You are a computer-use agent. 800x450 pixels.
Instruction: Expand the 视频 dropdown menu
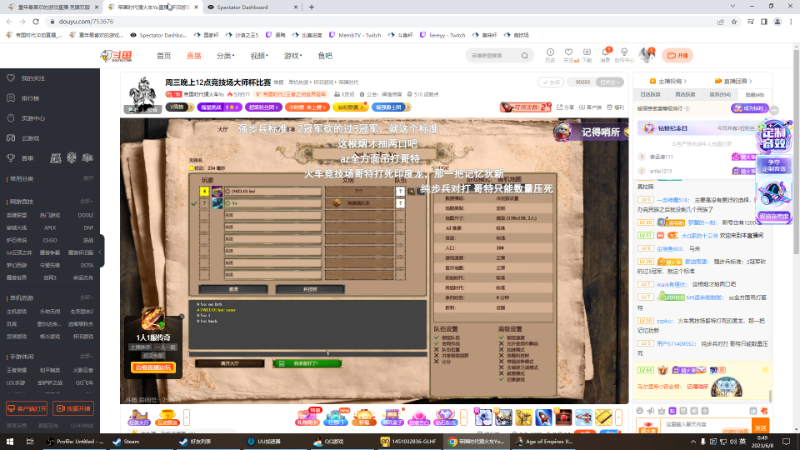coord(259,56)
